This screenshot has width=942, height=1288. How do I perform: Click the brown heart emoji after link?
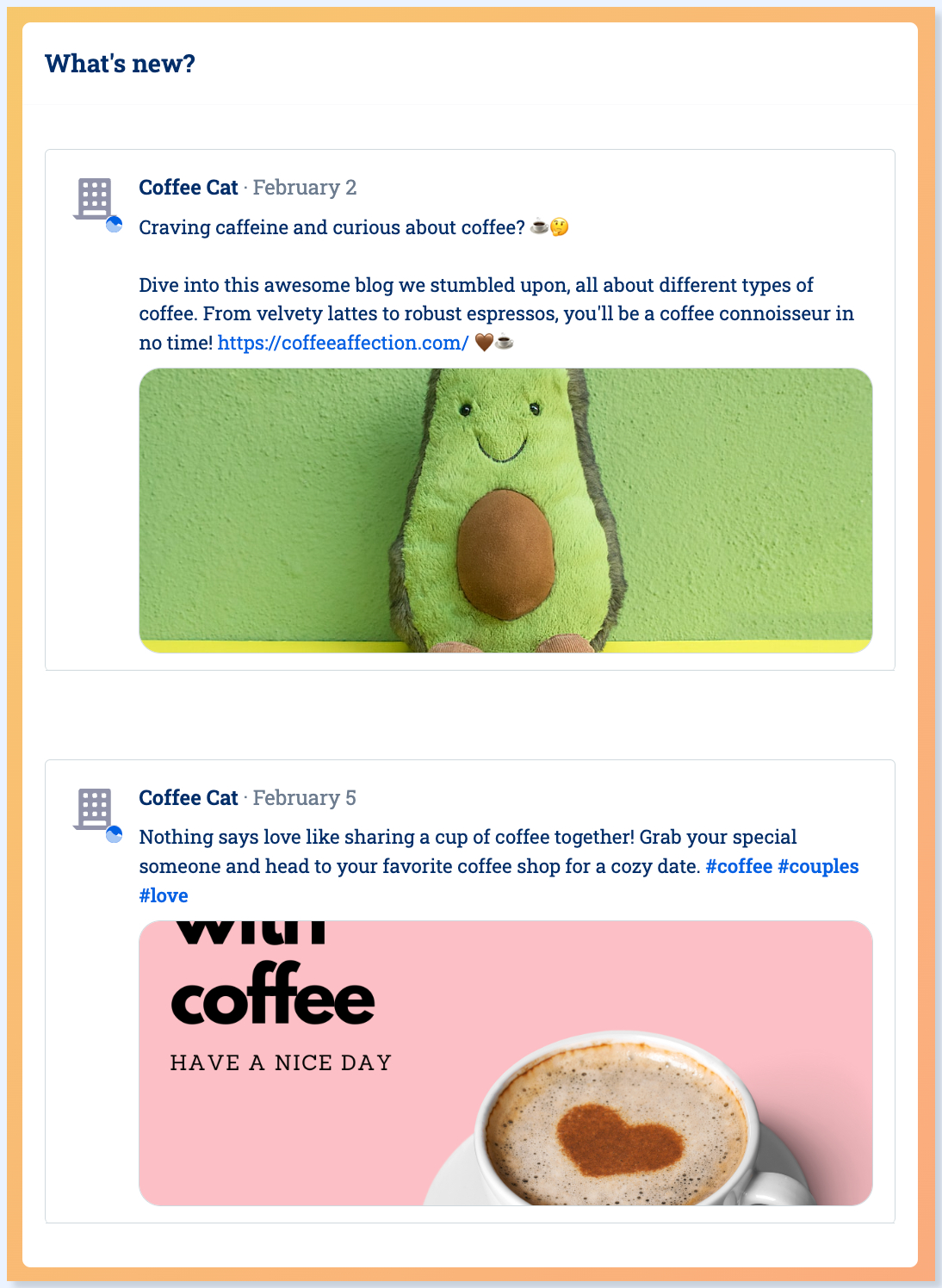tap(484, 343)
